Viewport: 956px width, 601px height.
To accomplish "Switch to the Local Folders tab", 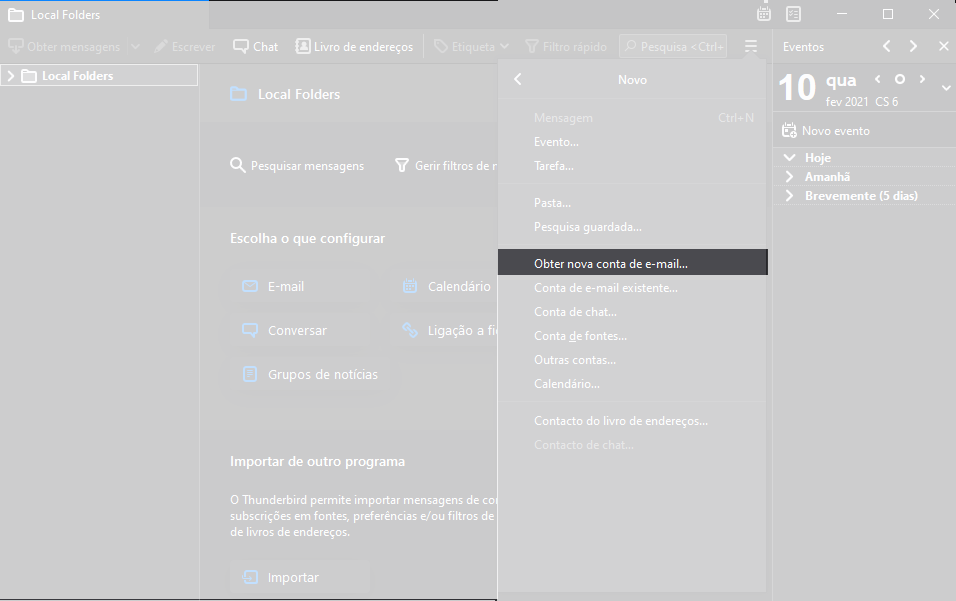I will pyautogui.click(x=104, y=15).
